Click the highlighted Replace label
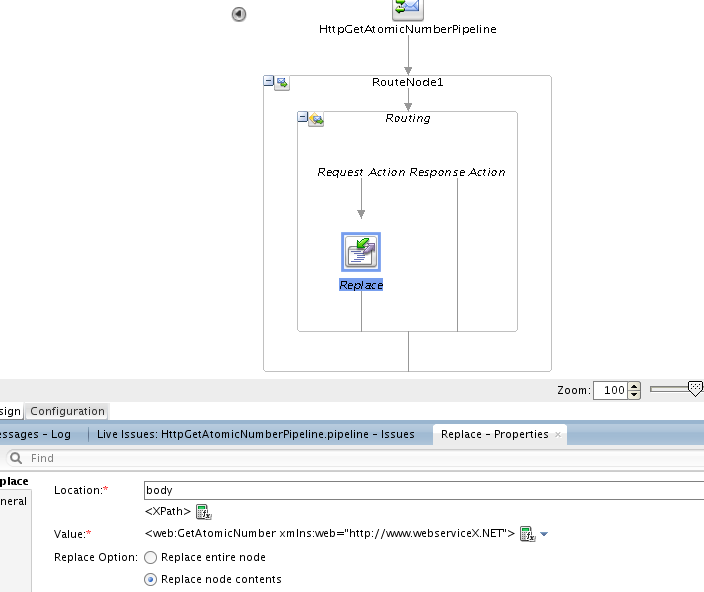Screen dimensions: 704x592 point(361,285)
